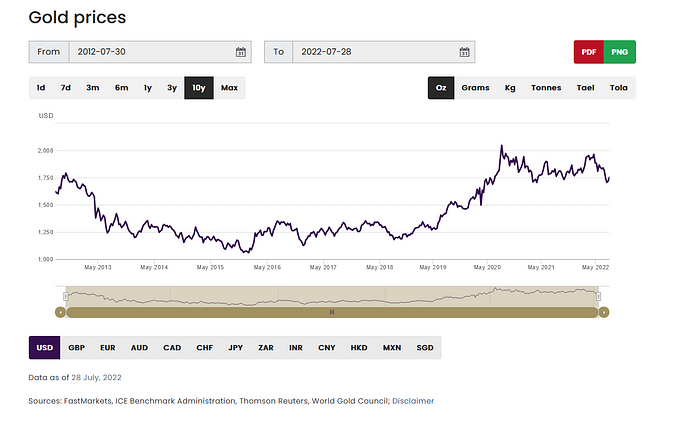This screenshot has width=700, height=439.
Task: Click the 1,250 y-axis label
Action: point(46,232)
